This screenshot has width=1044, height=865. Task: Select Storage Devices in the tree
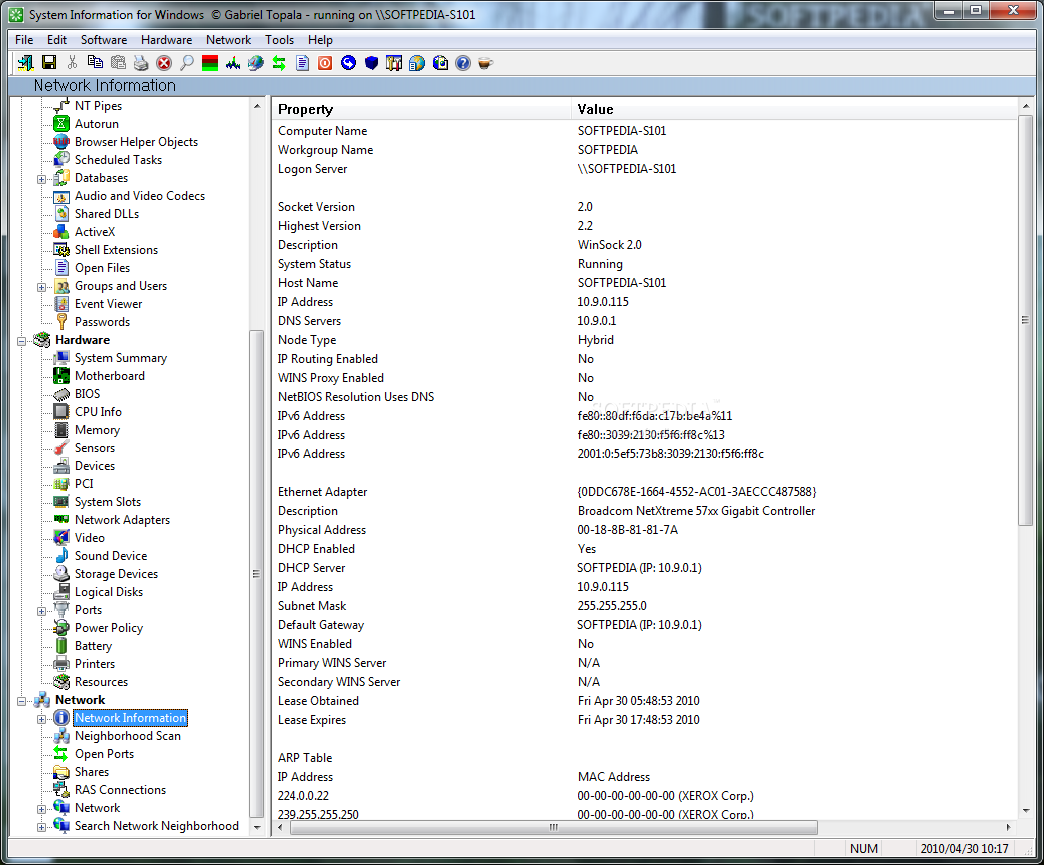pyautogui.click(x=117, y=573)
